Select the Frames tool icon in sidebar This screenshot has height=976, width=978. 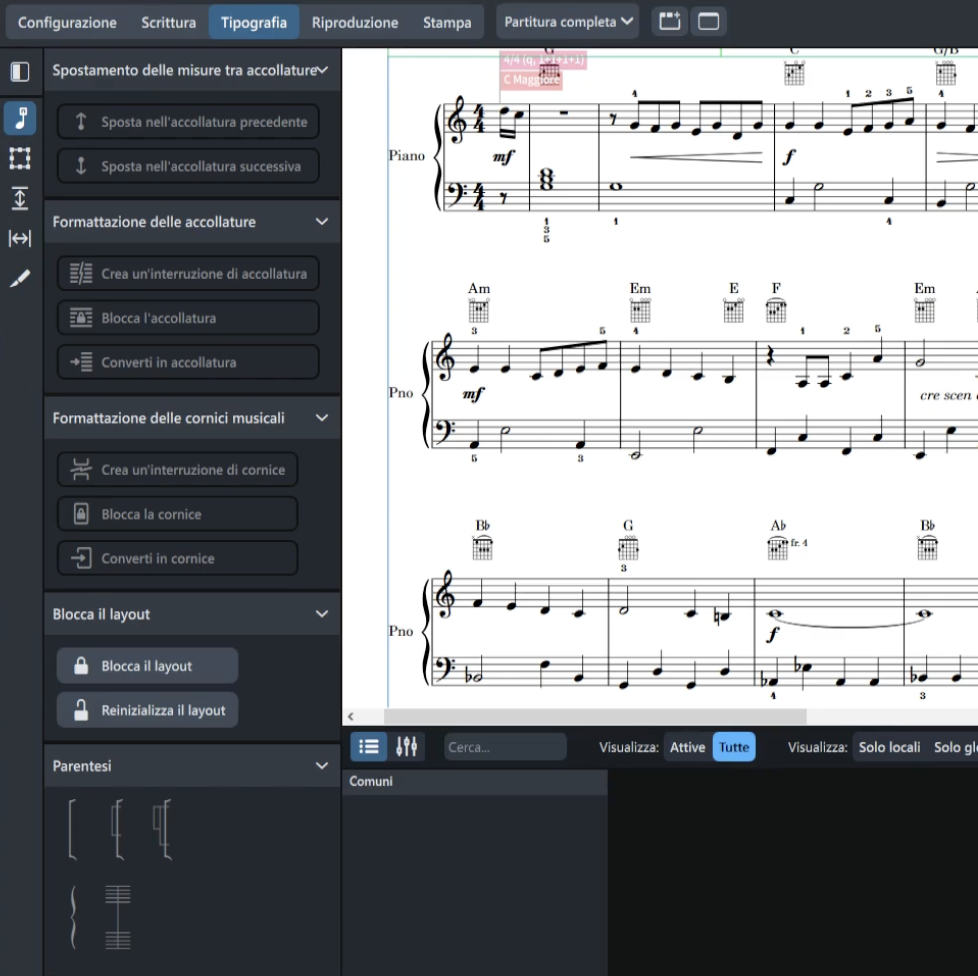[x=20, y=158]
